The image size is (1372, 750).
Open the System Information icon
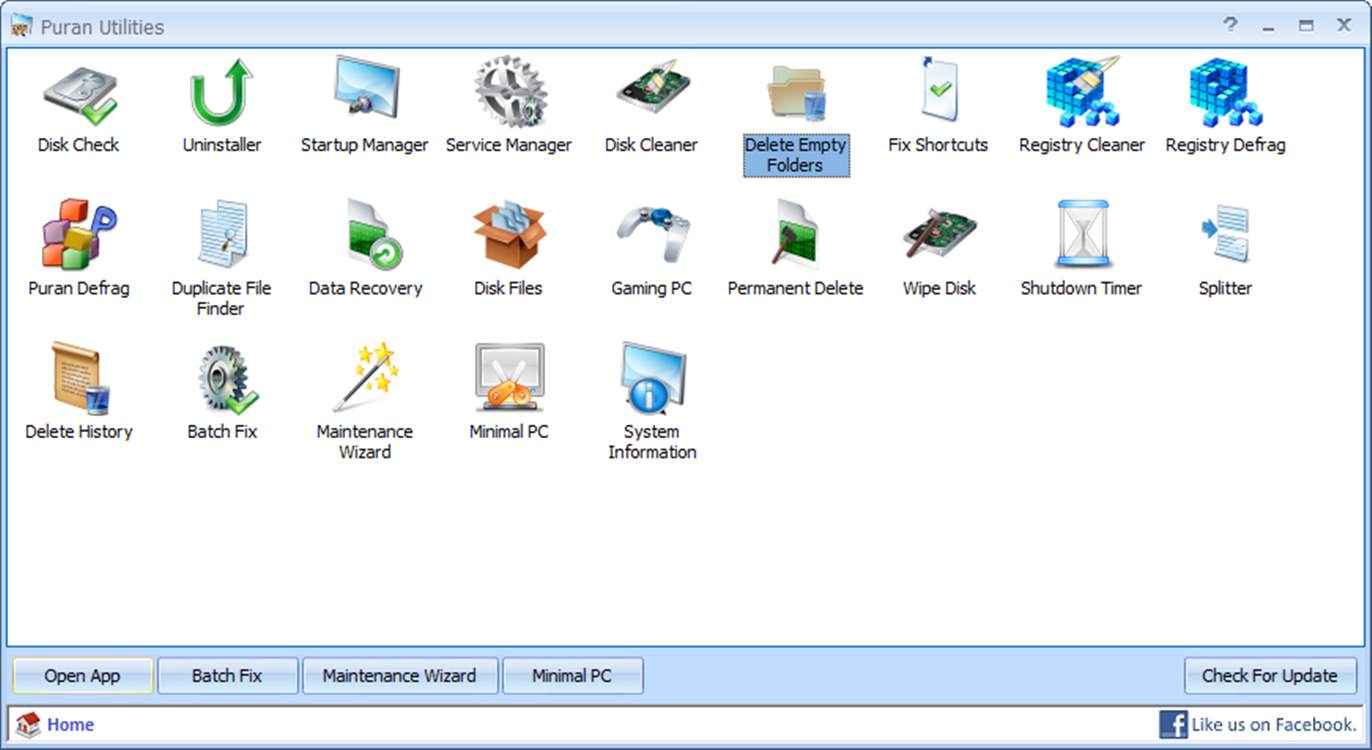point(652,378)
